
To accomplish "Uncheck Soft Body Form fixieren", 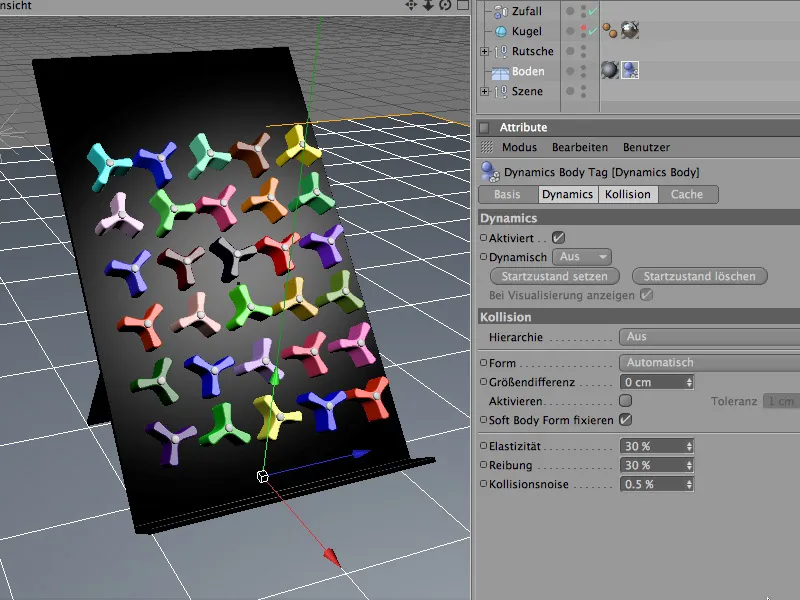I will (x=625, y=420).
